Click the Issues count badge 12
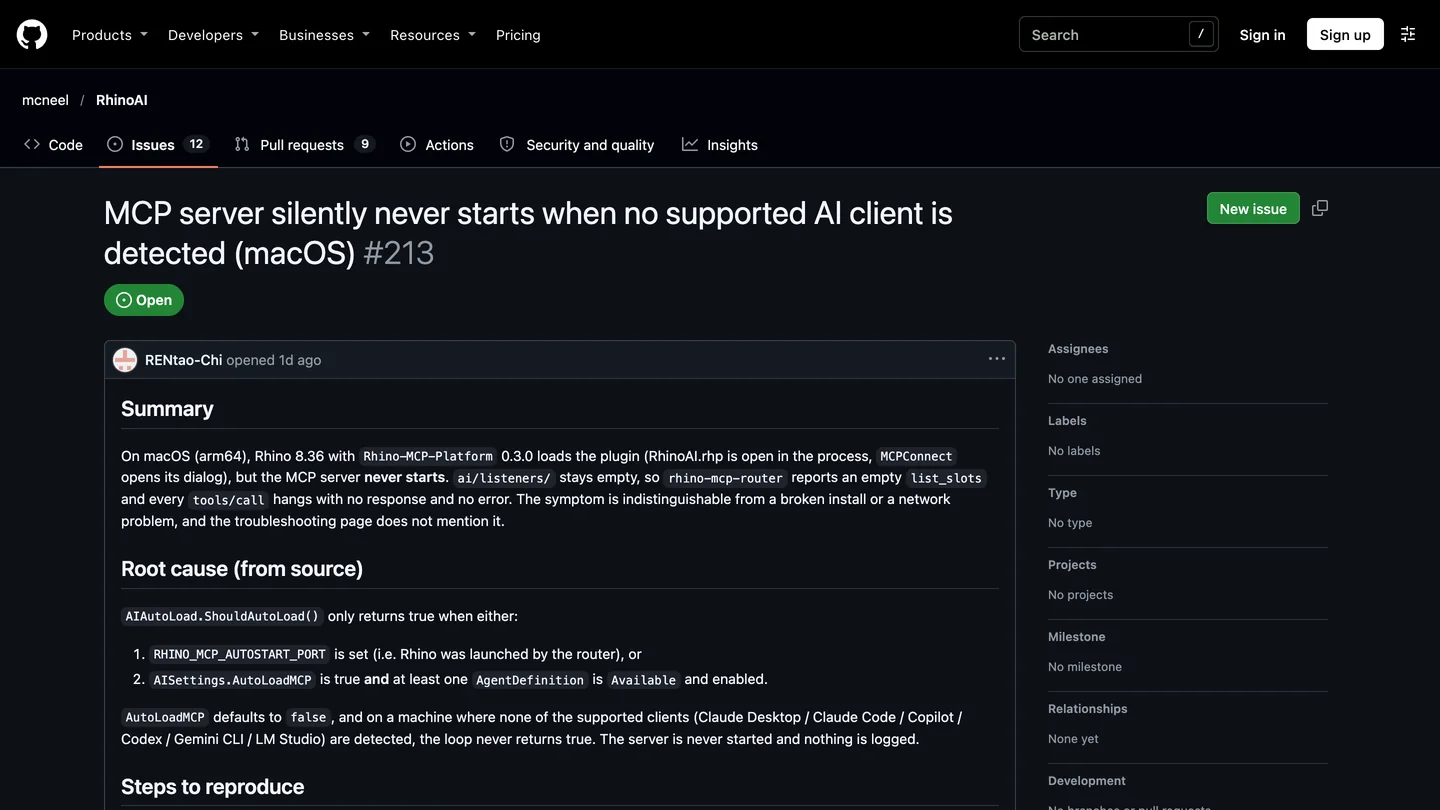The width and height of the screenshot is (1440, 810). coord(196,144)
